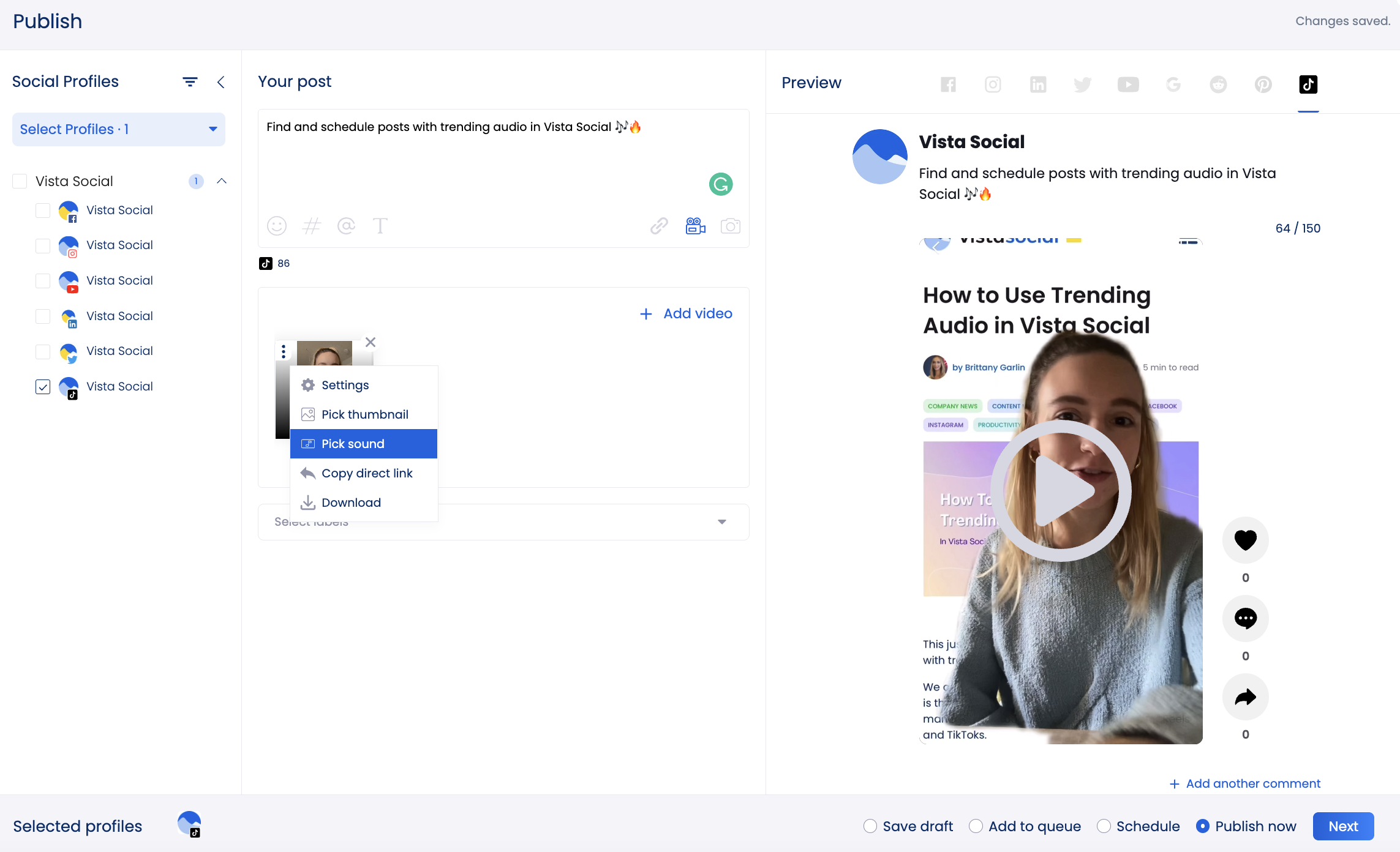1400x852 pixels.
Task: Switch preview to the Instagram tab
Action: (x=993, y=84)
